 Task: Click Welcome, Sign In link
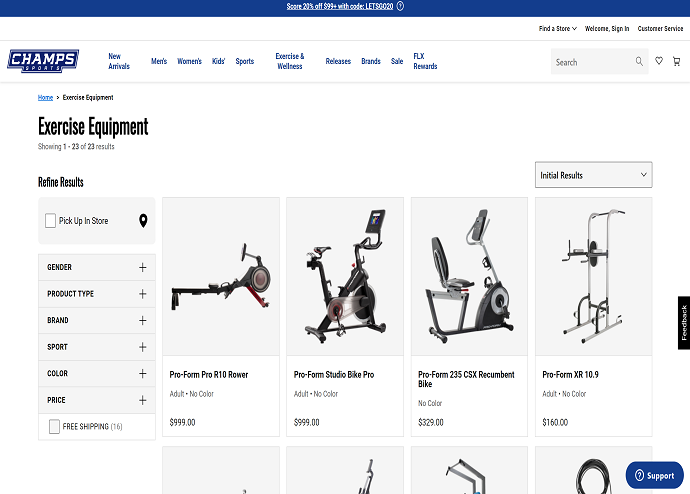click(x=607, y=29)
